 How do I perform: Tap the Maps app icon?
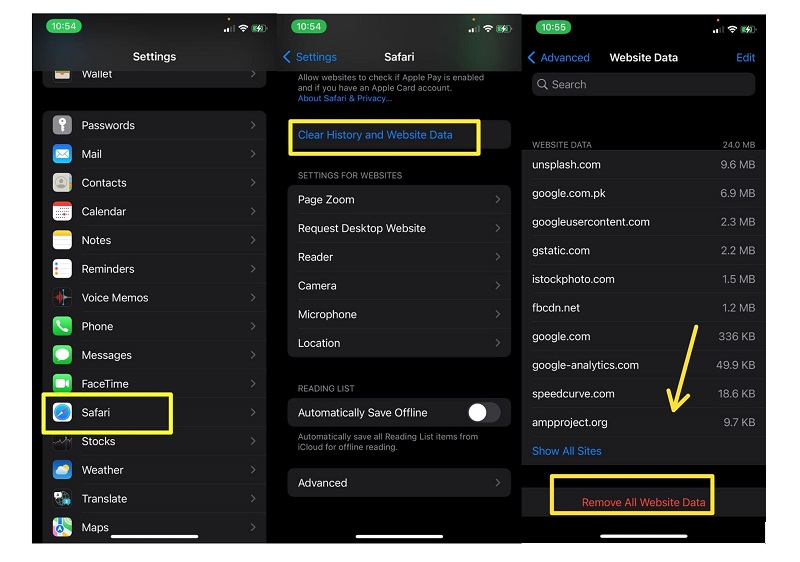coord(62,527)
